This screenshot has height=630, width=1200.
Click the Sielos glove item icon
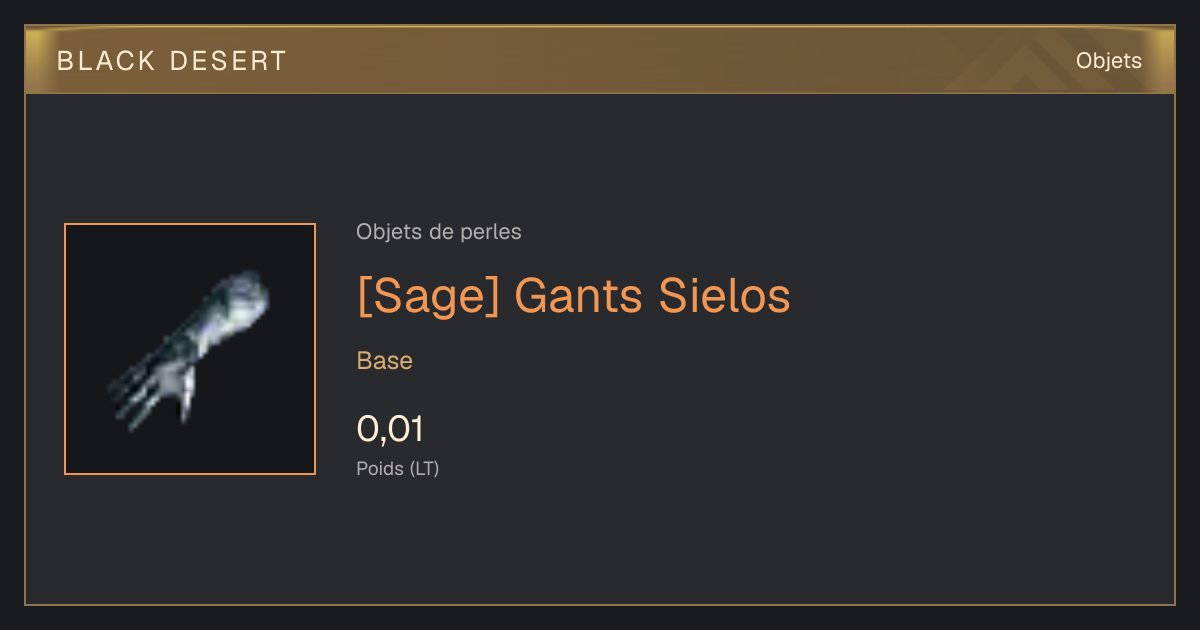[190, 349]
